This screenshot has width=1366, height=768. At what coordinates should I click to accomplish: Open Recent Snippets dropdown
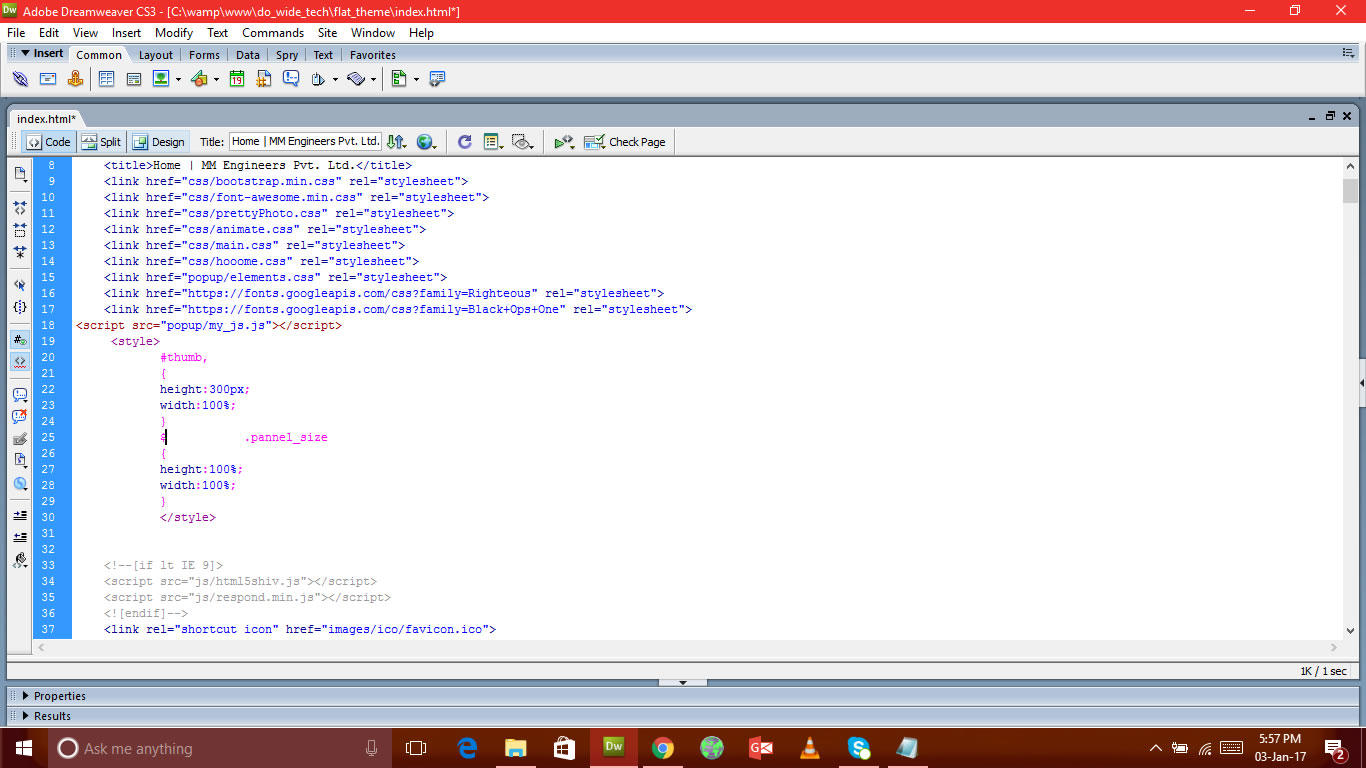20,461
